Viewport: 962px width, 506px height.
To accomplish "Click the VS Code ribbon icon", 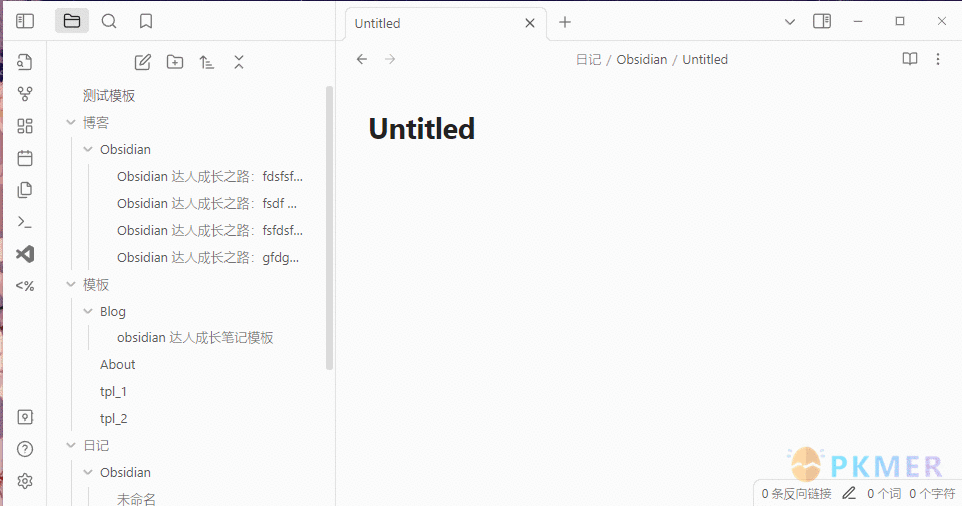I will [x=25, y=254].
